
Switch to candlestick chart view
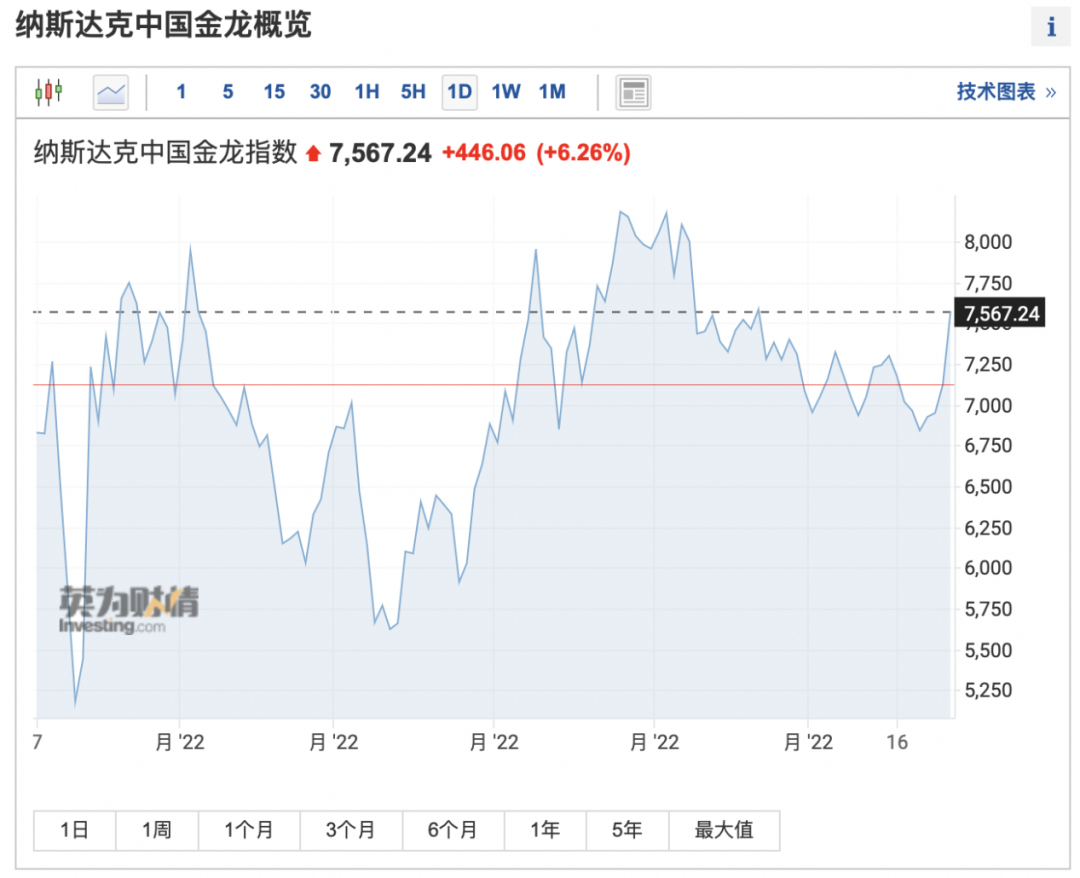point(49,92)
